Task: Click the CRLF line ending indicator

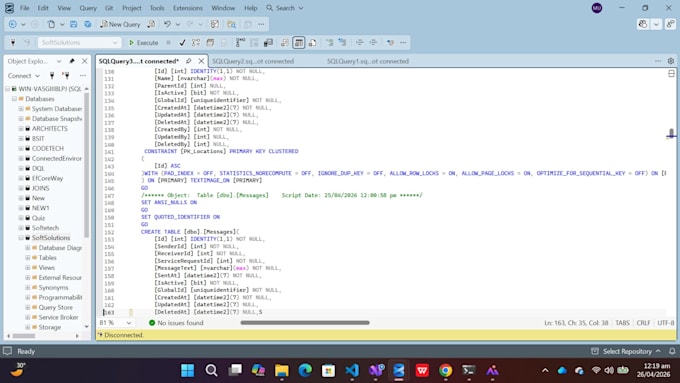Action: [x=643, y=323]
